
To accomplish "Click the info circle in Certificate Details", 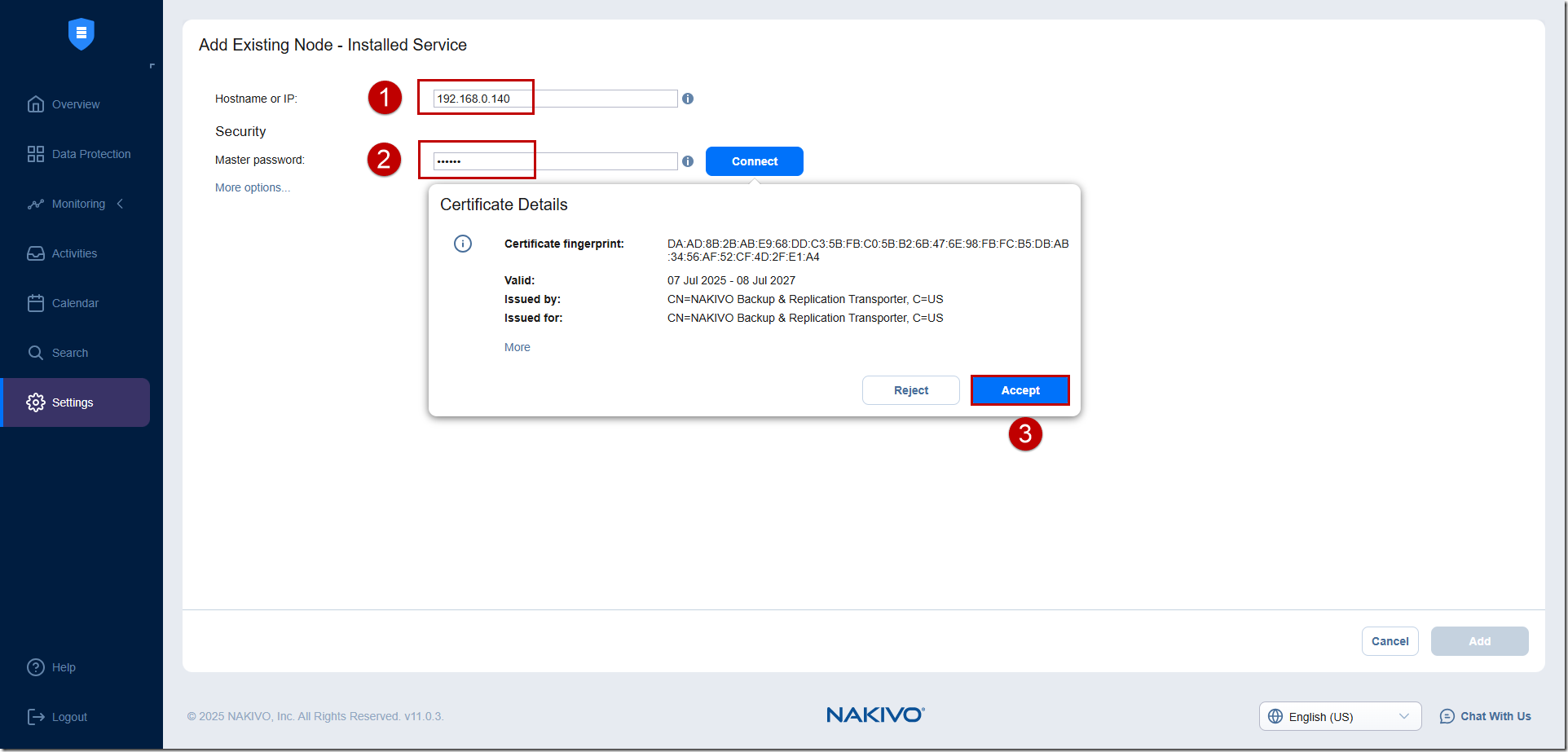I will (x=463, y=244).
